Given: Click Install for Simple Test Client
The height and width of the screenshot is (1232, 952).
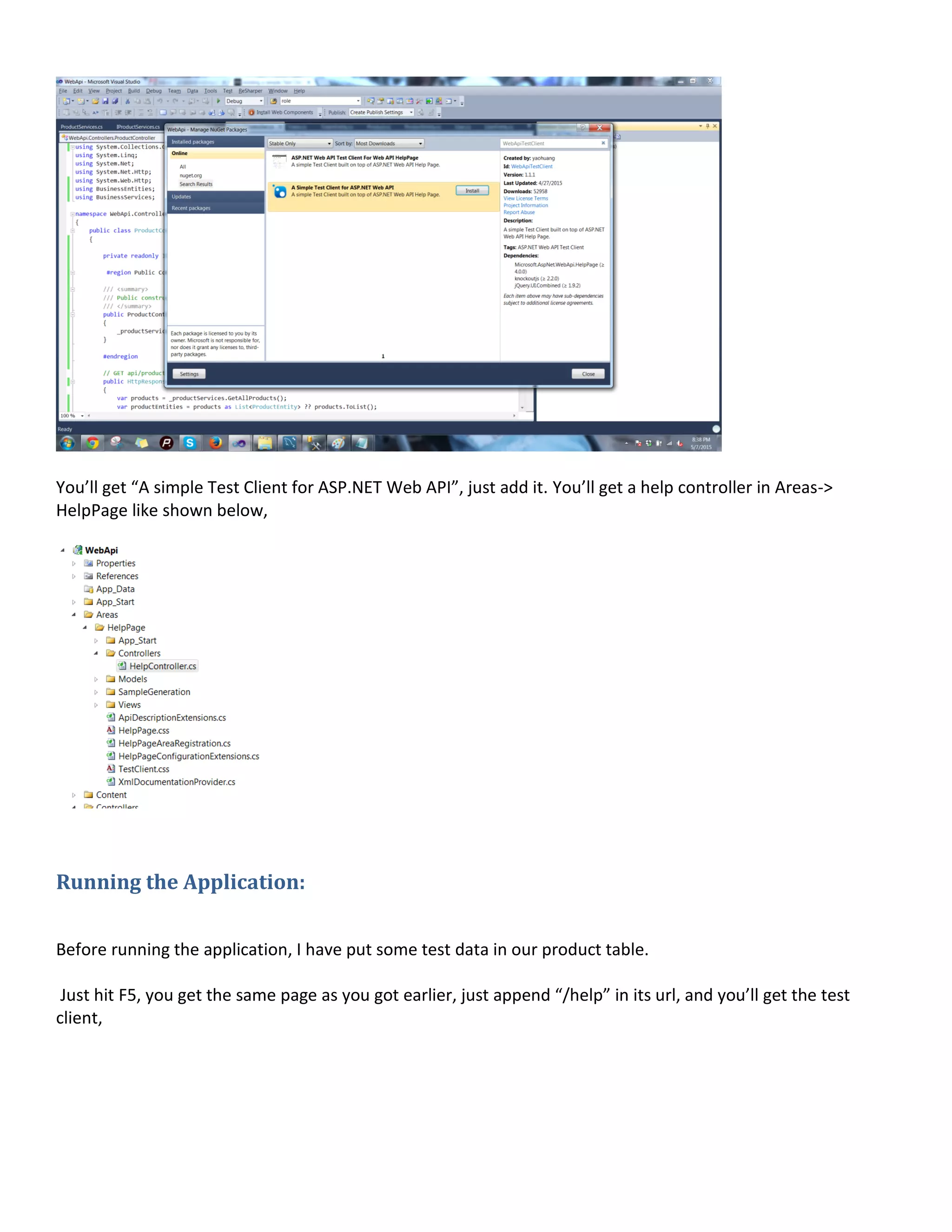Looking at the screenshot, I should pyautogui.click(x=472, y=191).
